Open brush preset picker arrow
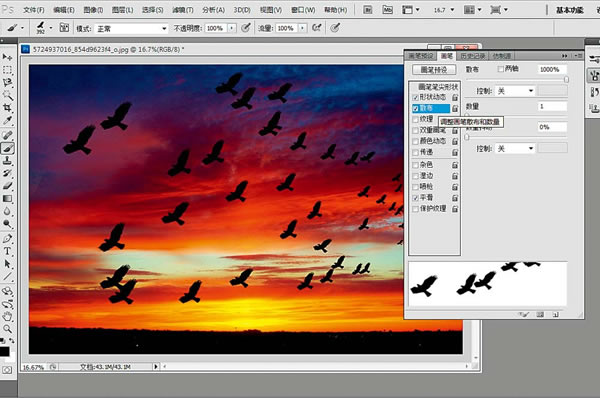 pyautogui.click(x=51, y=28)
